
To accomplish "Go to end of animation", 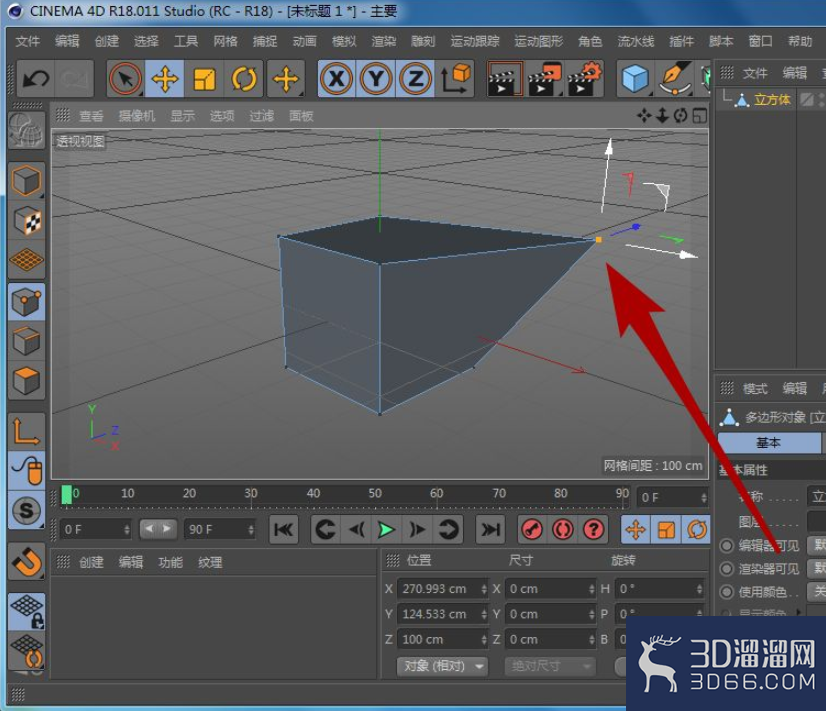I will pyautogui.click(x=490, y=529).
